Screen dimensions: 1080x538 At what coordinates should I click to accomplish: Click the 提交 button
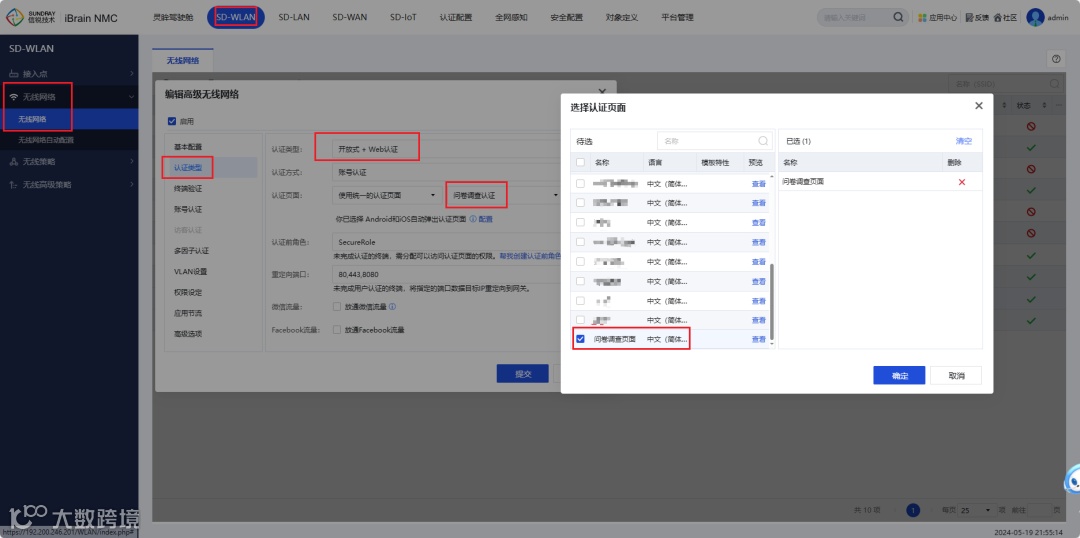pos(523,373)
